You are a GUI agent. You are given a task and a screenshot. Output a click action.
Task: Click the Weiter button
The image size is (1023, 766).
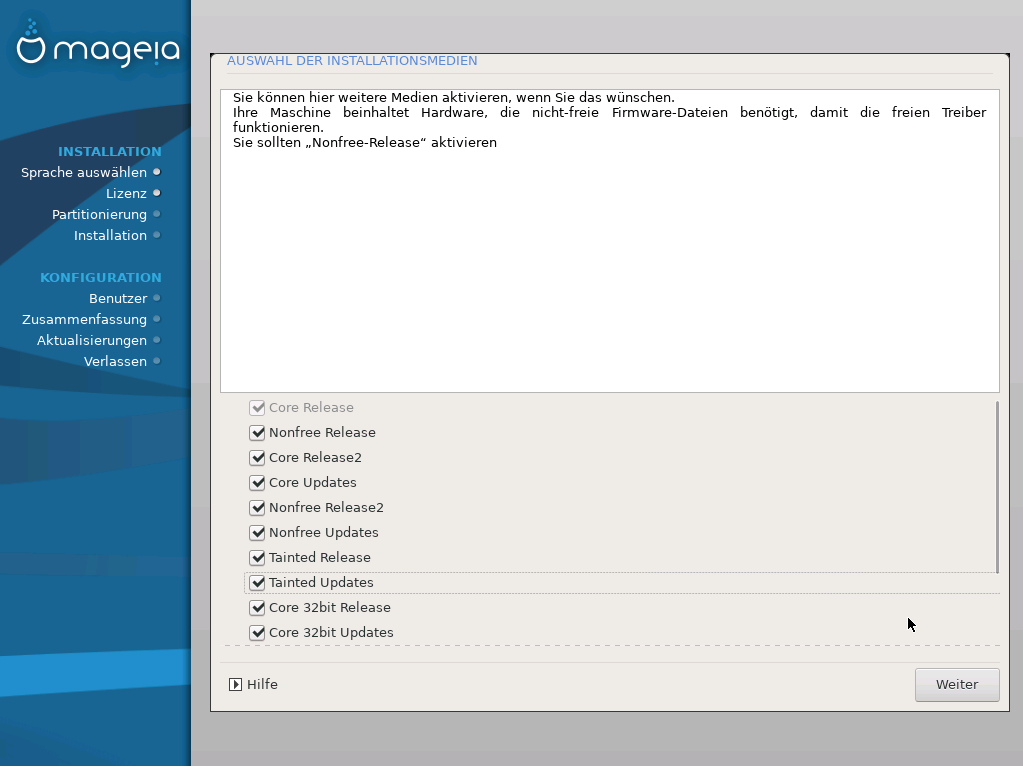(x=956, y=685)
